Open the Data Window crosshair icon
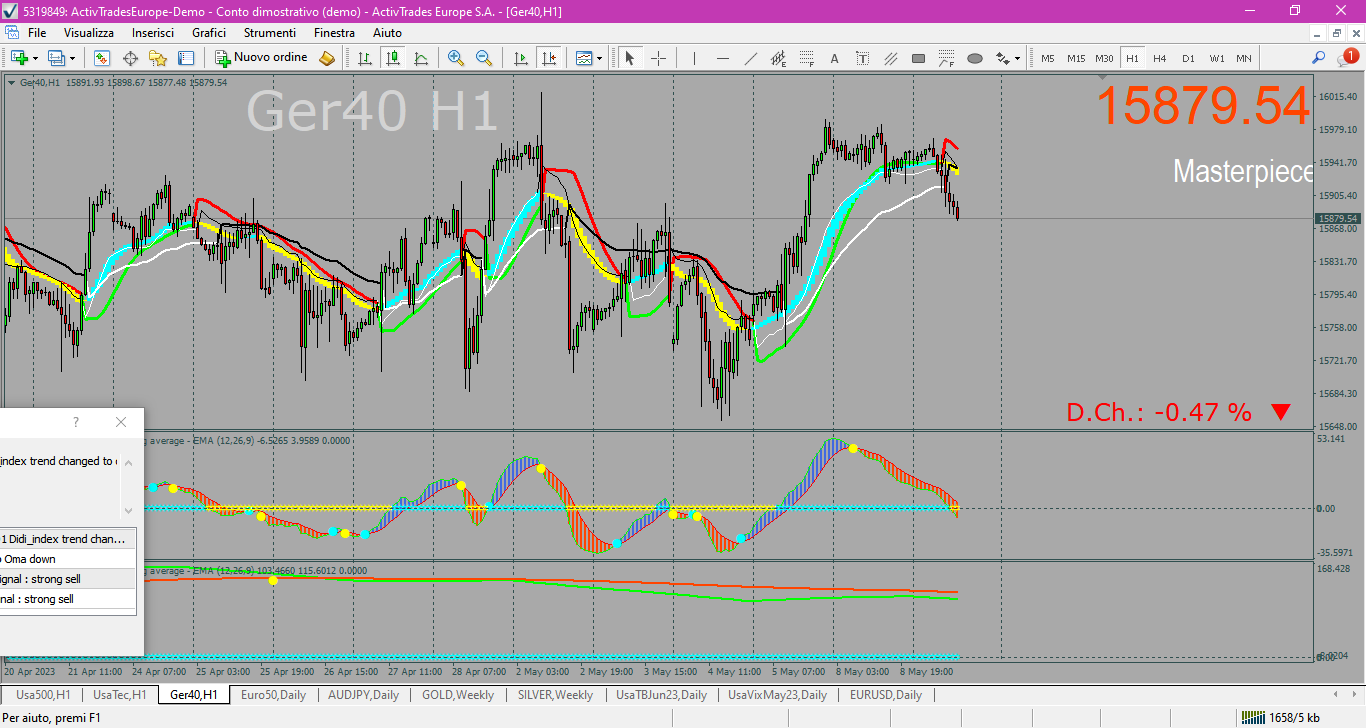1366x728 pixels. 130,58
